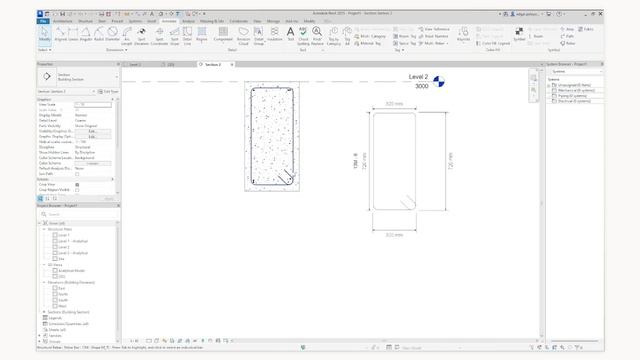
Task: Click the Project Browser search field
Action: (x=78, y=214)
